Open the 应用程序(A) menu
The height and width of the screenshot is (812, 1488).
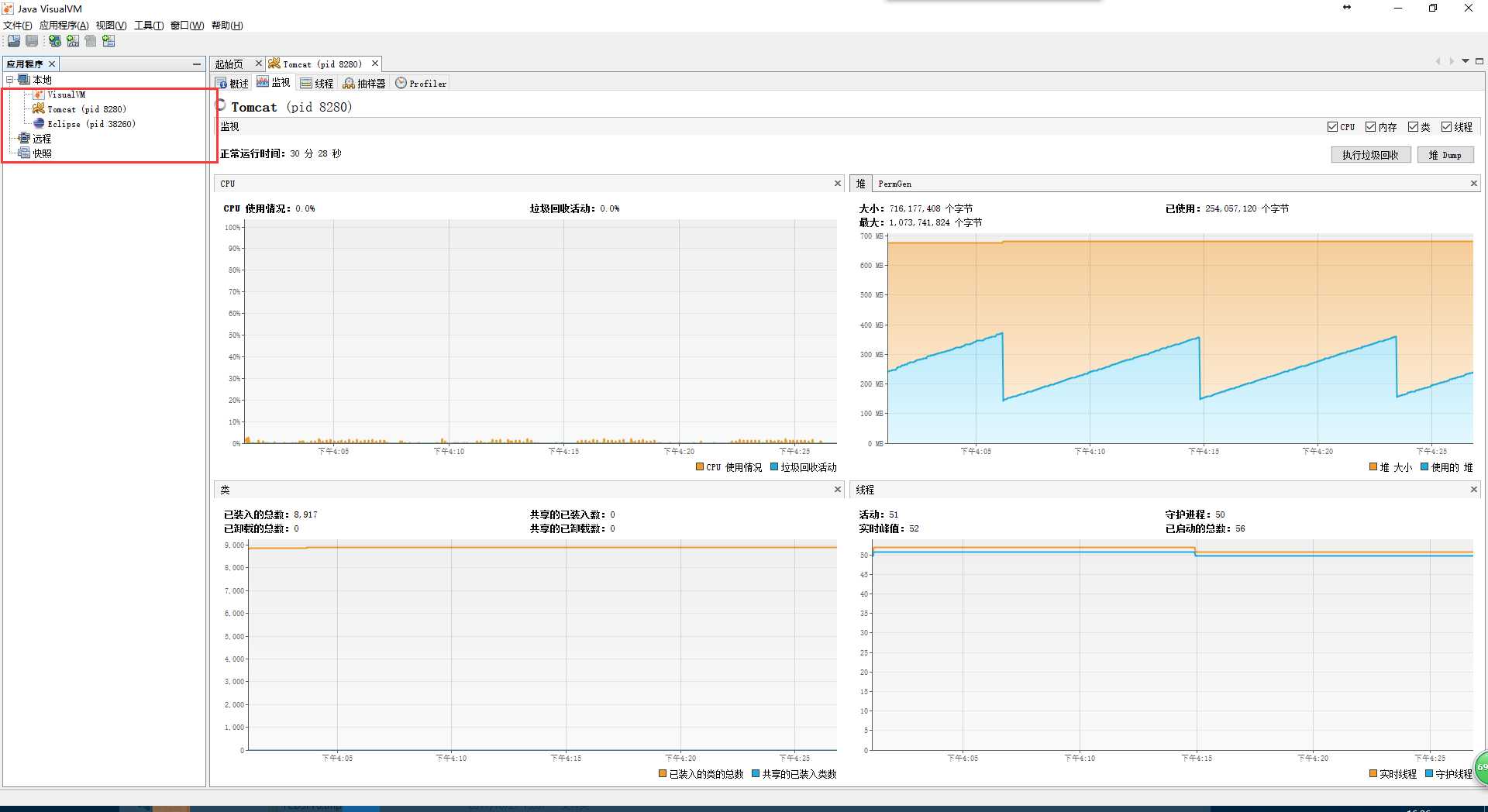click(64, 26)
